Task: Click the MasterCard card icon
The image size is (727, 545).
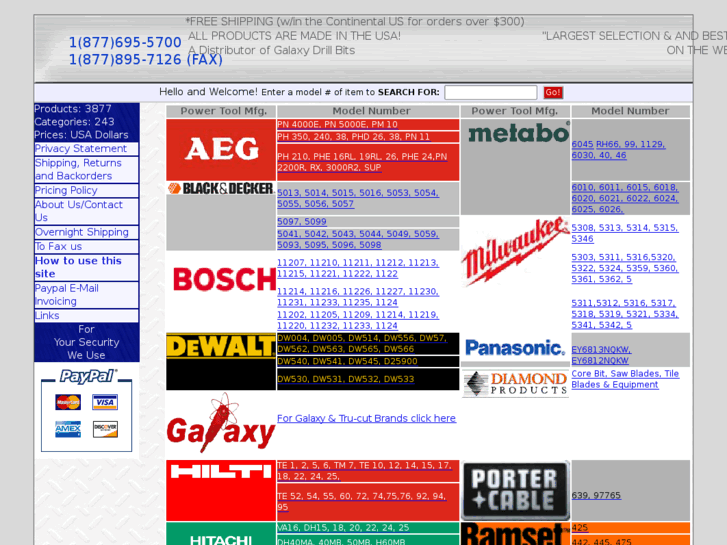Action: pyautogui.click(x=68, y=402)
